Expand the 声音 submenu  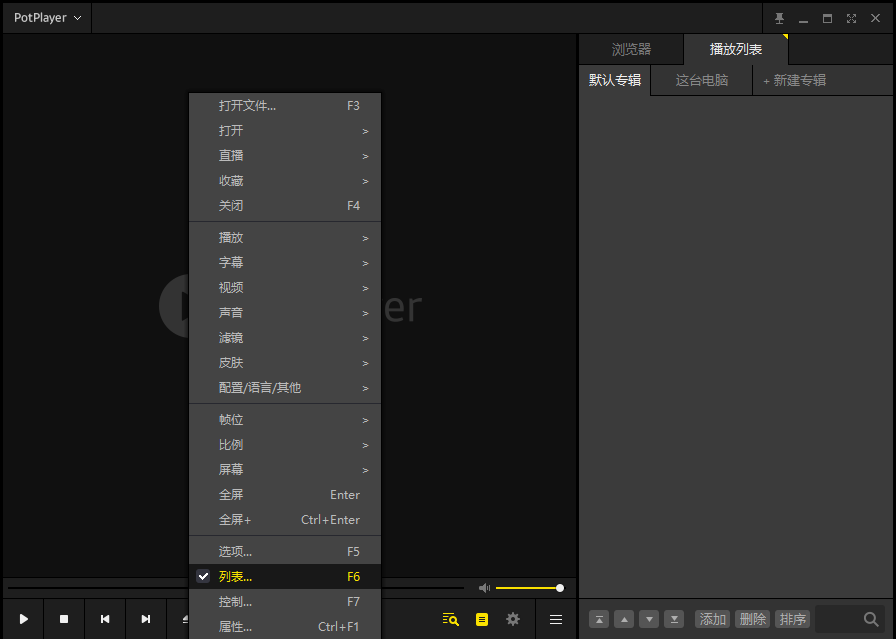(x=285, y=313)
